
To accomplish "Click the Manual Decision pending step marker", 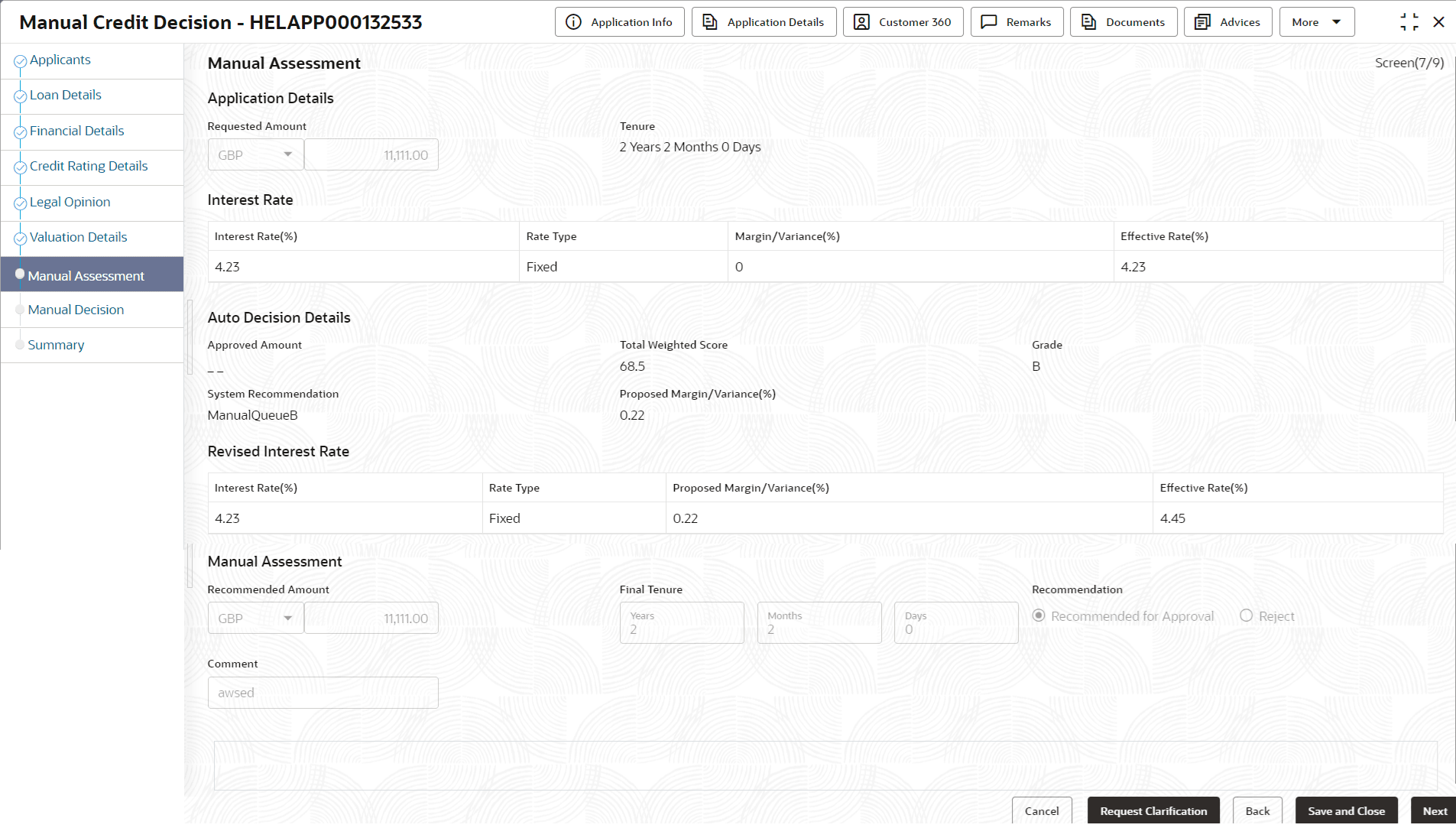I will (x=20, y=310).
